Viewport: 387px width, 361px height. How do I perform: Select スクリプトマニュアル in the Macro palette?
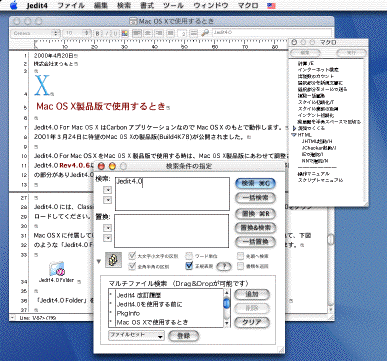tap(320, 180)
